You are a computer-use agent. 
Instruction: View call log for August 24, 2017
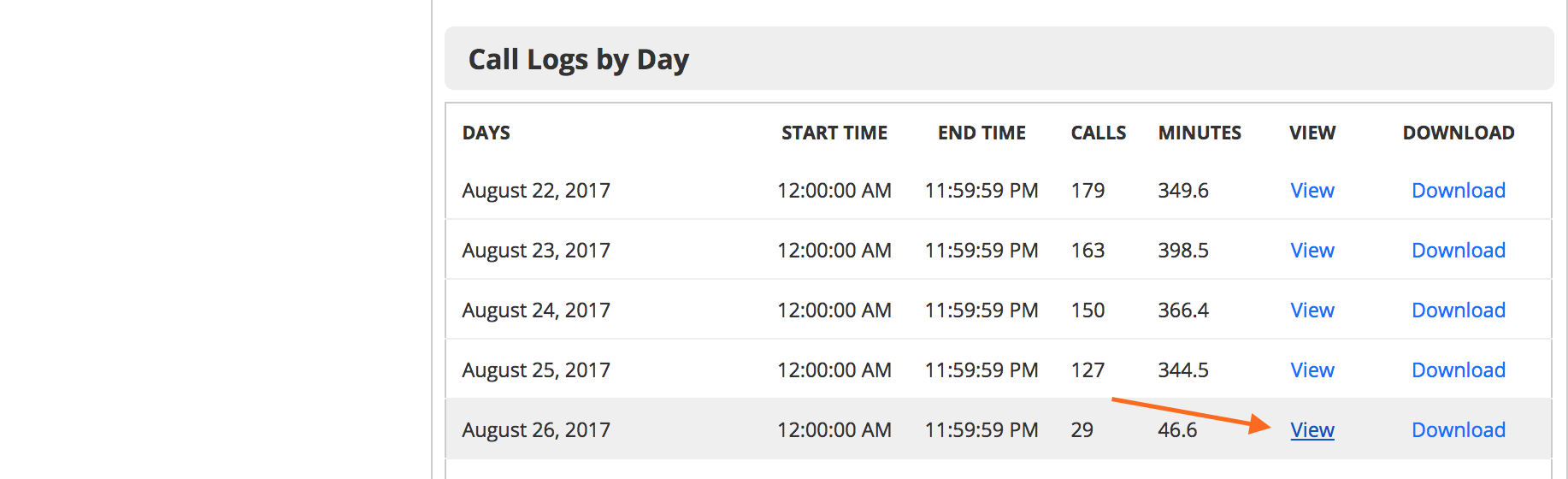(1312, 310)
